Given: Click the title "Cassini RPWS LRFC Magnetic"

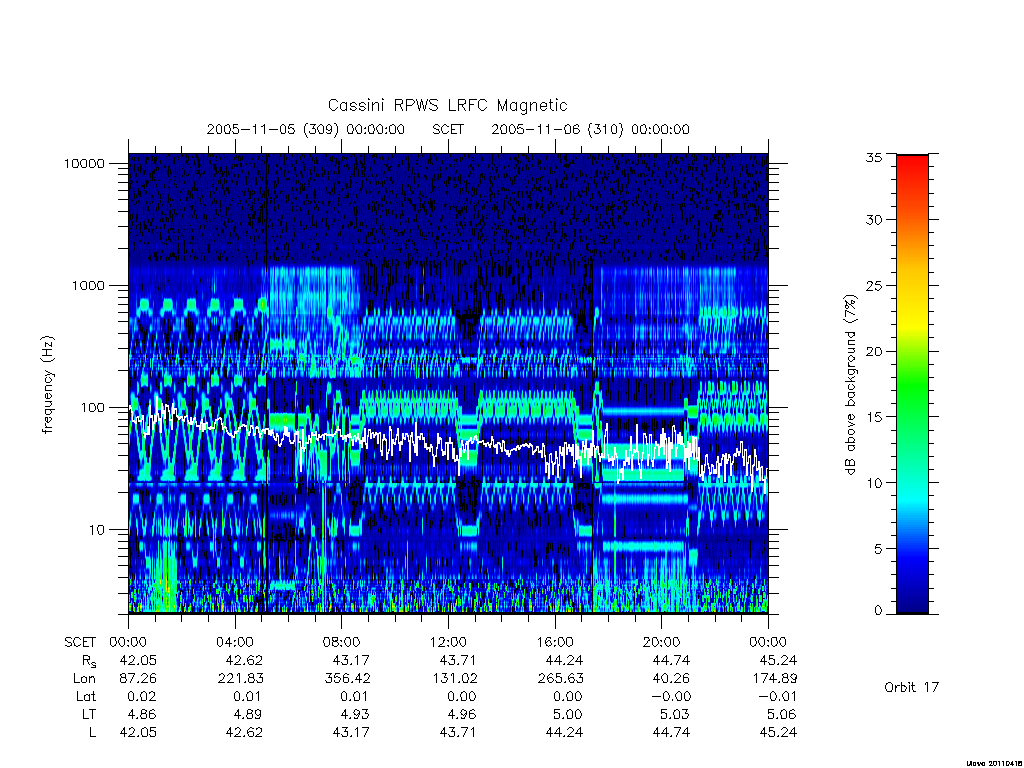Looking at the screenshot, I should [x=447, y=105].
